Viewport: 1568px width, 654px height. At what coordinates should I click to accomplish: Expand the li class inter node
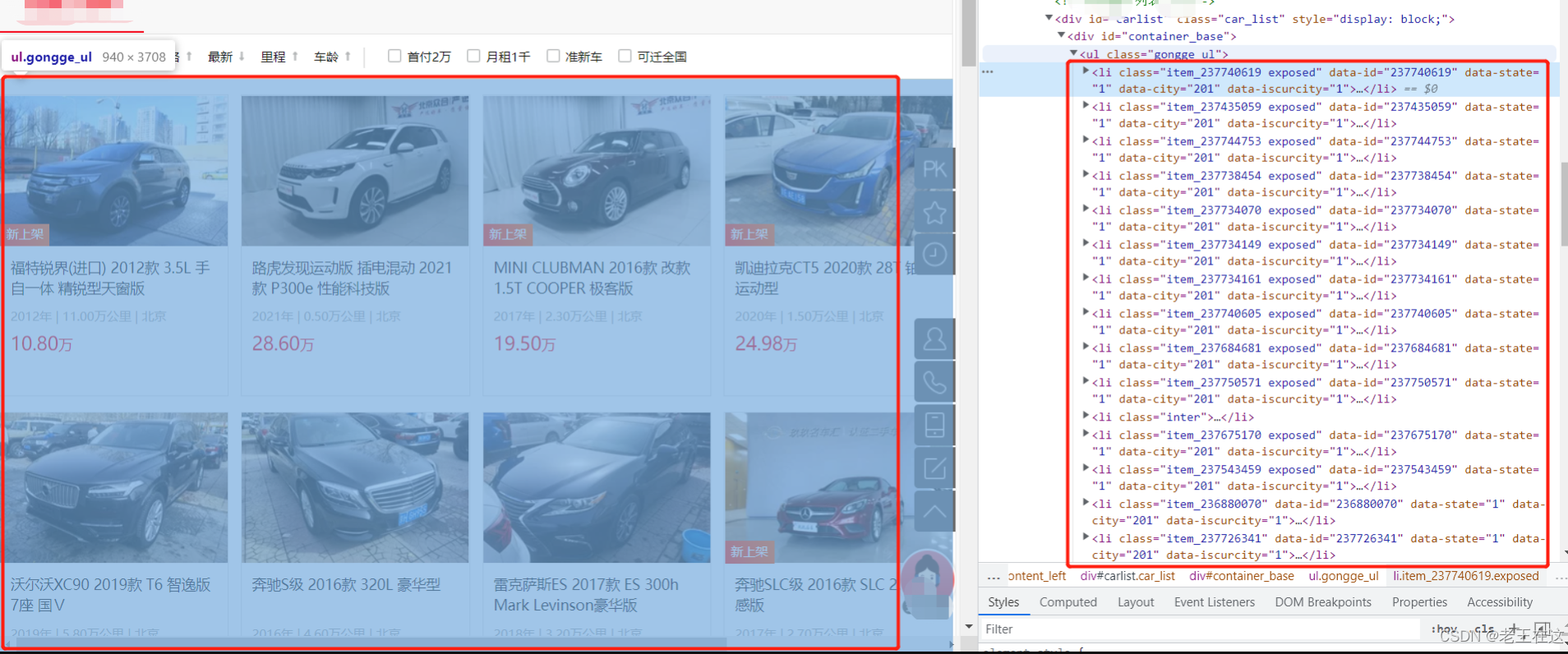pos(1086,417)
